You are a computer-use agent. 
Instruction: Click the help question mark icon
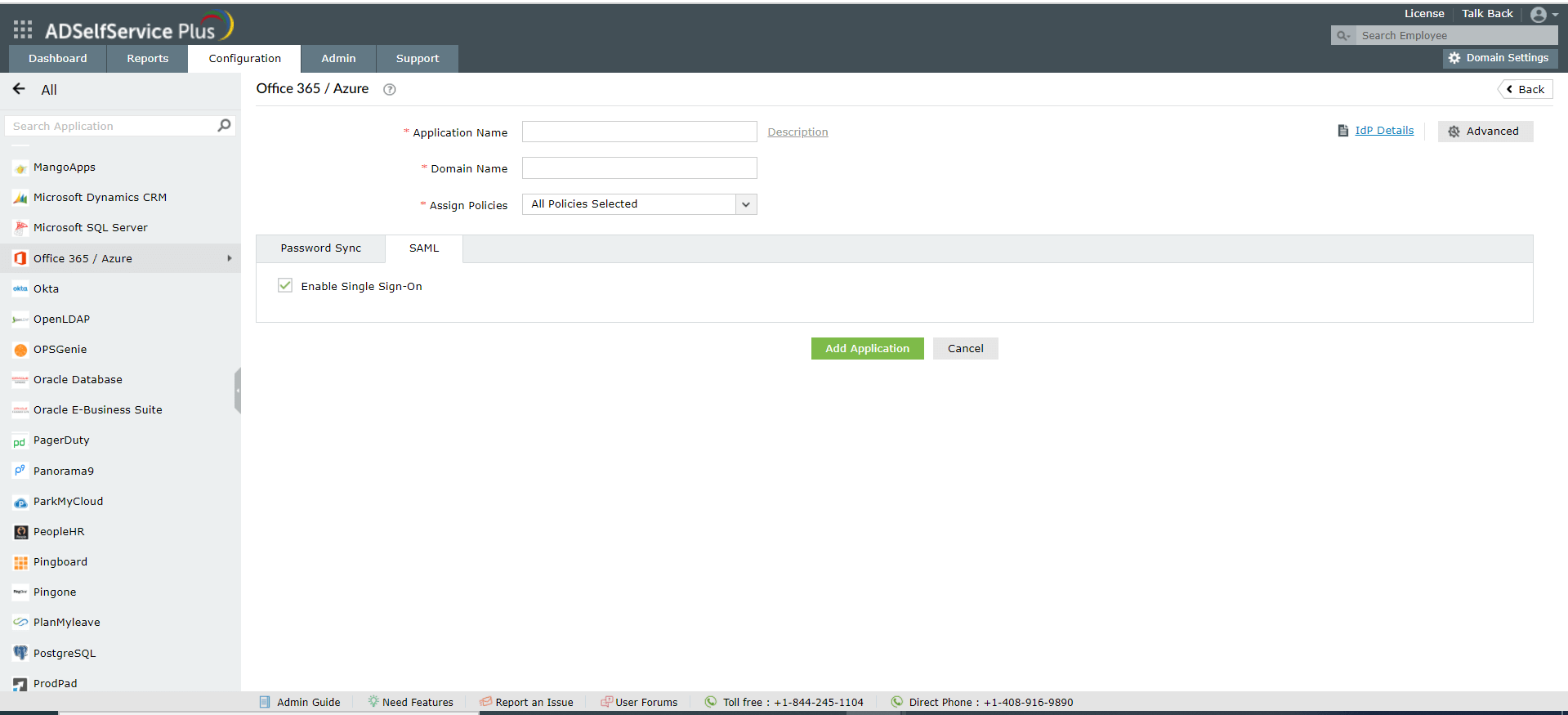pyautogui.click(x=390, y=90)
